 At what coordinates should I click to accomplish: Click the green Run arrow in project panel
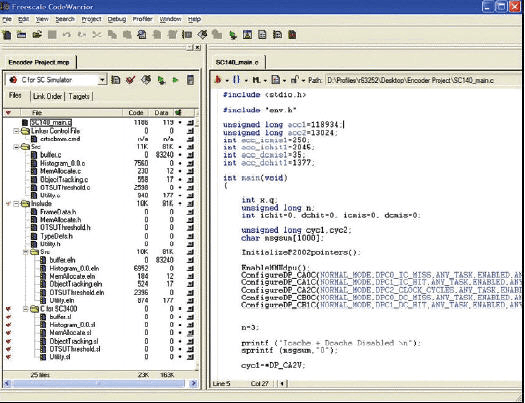[175, 80]
